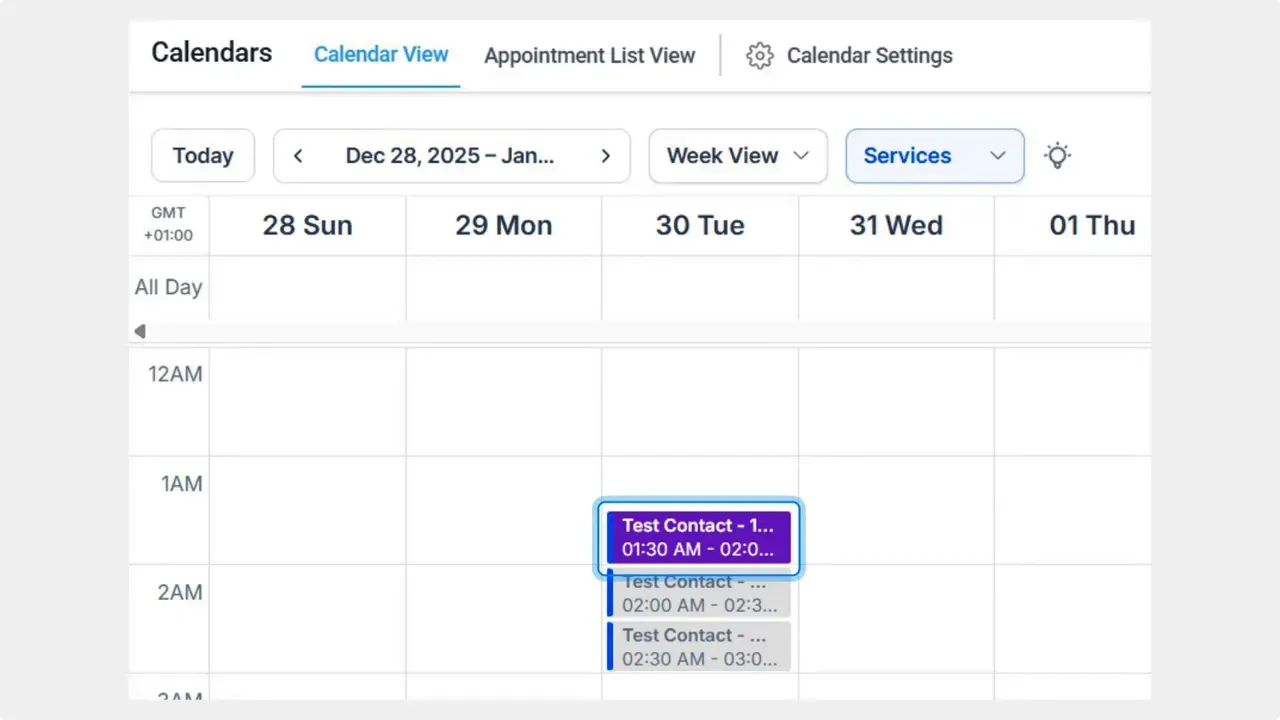Open the 01:30 AM Test Contact appointment
This screenshot has height=720, width=1280.
pyautogui.click(x=698, y=538)
